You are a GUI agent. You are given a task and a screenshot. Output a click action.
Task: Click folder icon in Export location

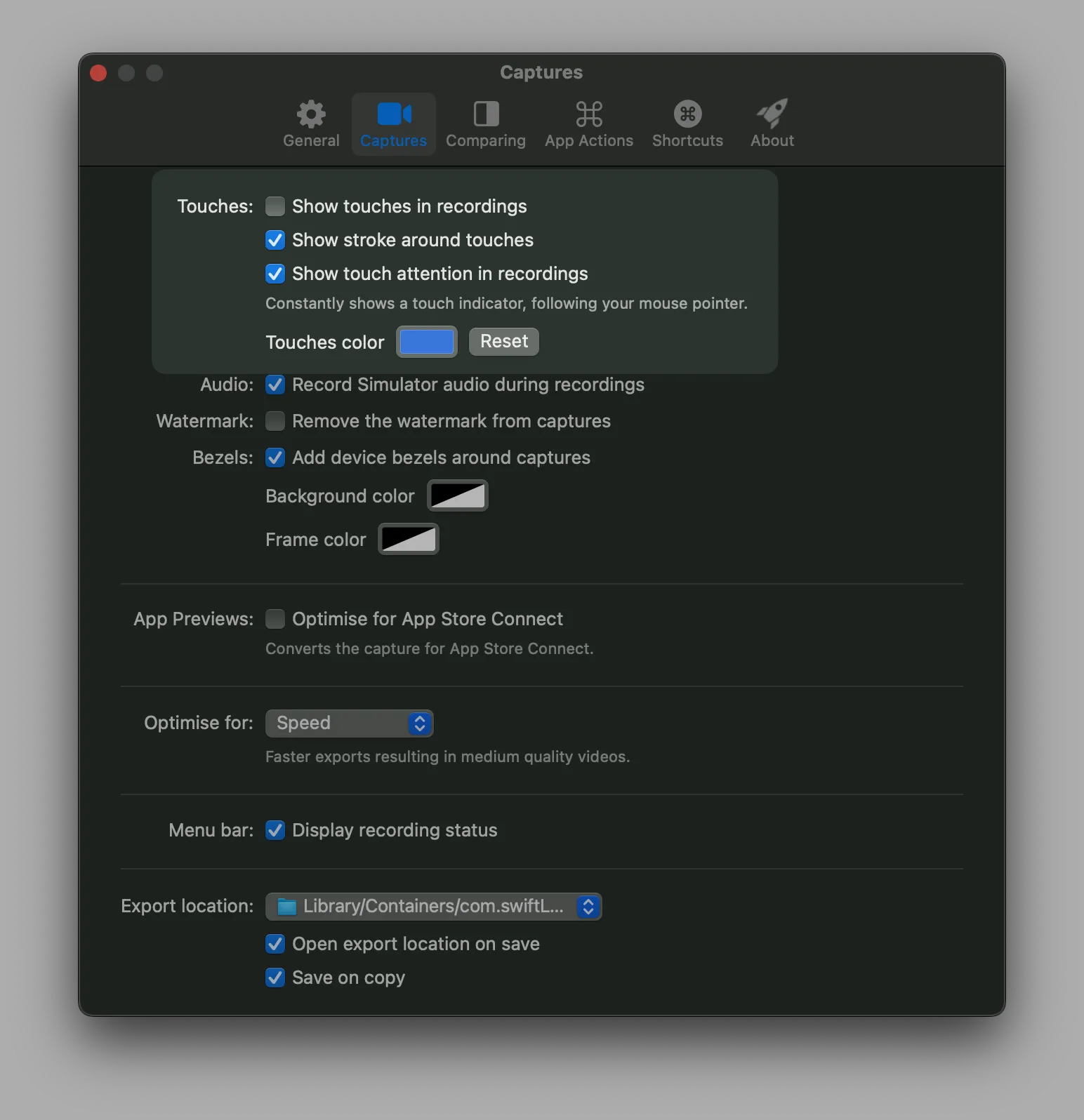[287, 907]
